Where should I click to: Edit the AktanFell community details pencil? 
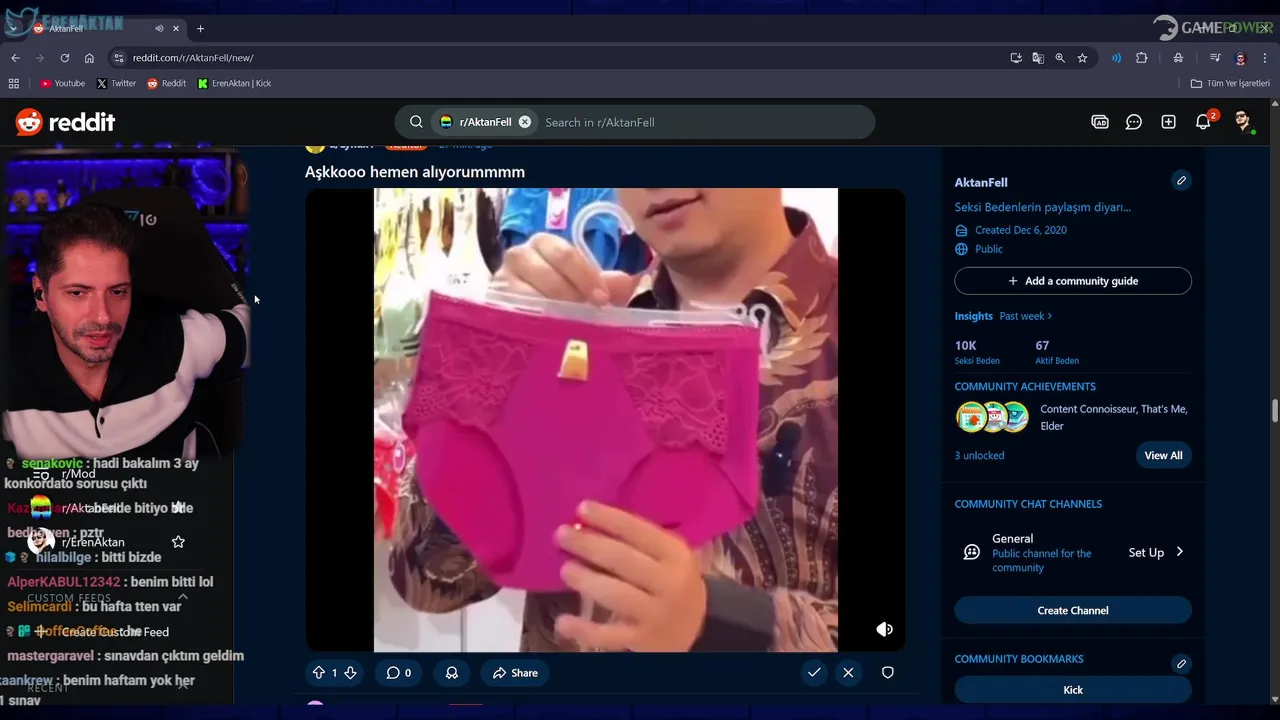(1181, 181)
